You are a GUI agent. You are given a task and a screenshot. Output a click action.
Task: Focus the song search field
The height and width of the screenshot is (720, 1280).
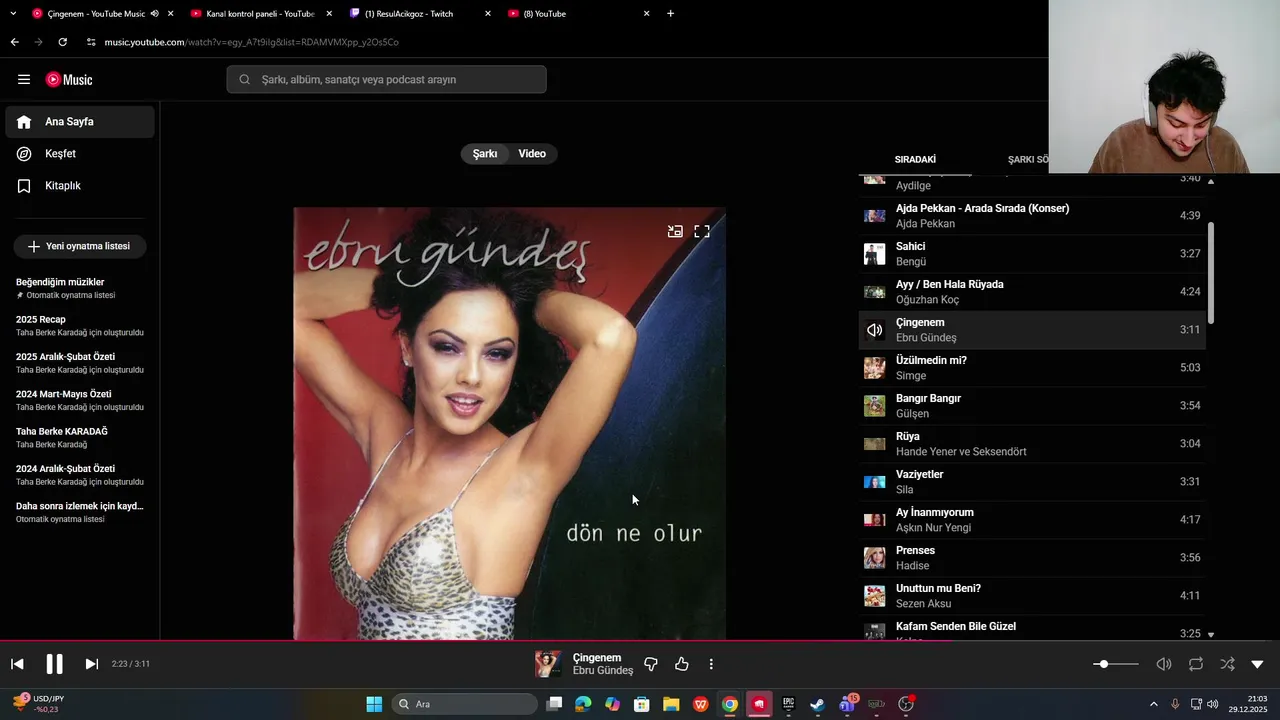[386, 79]
